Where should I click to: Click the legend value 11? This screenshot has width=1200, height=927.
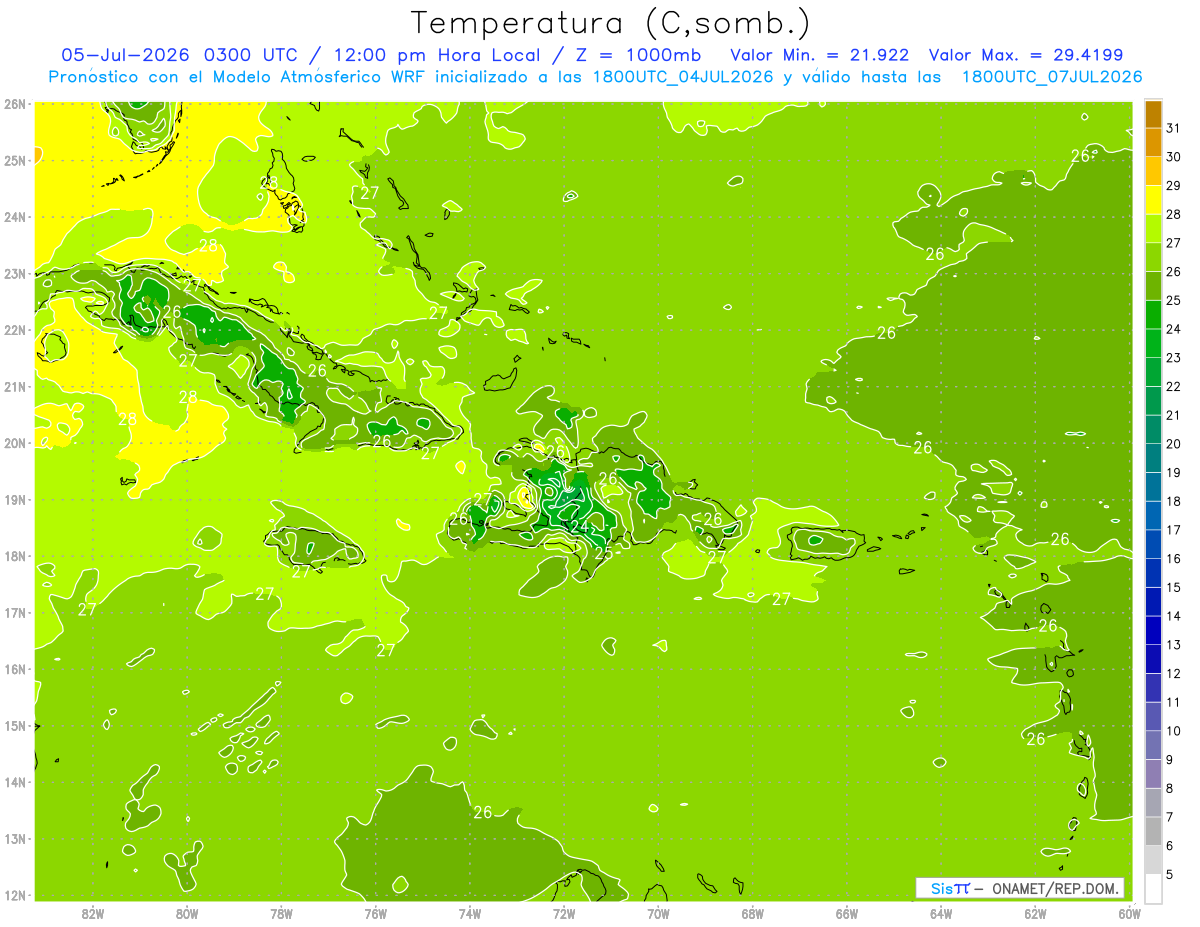1174,702
